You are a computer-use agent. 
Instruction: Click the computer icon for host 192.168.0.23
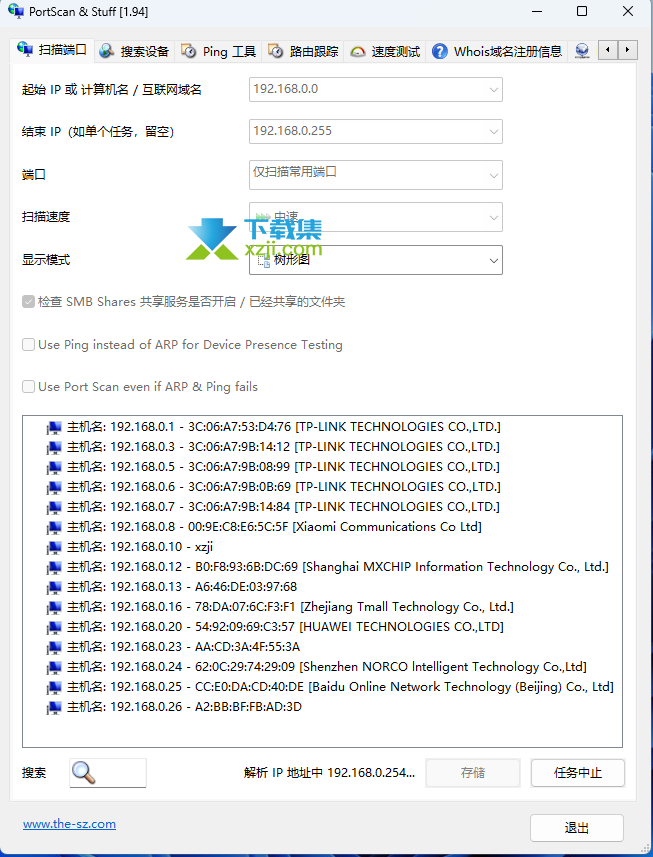(x=54, y=647)
